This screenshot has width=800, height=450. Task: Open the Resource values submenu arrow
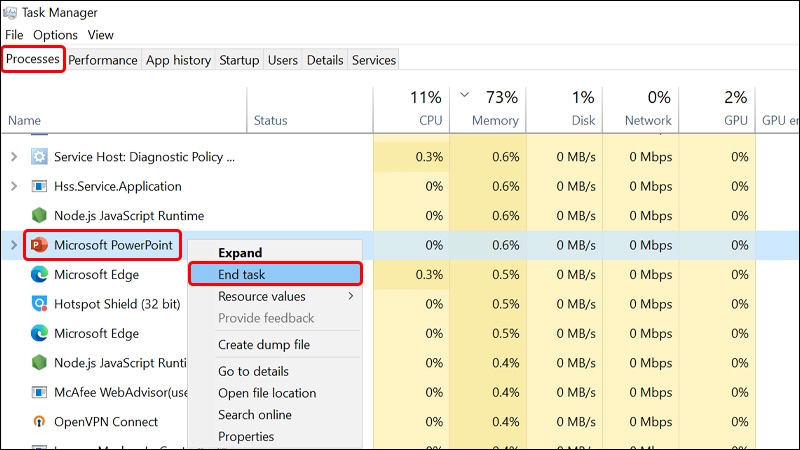(x=351, y=296)
